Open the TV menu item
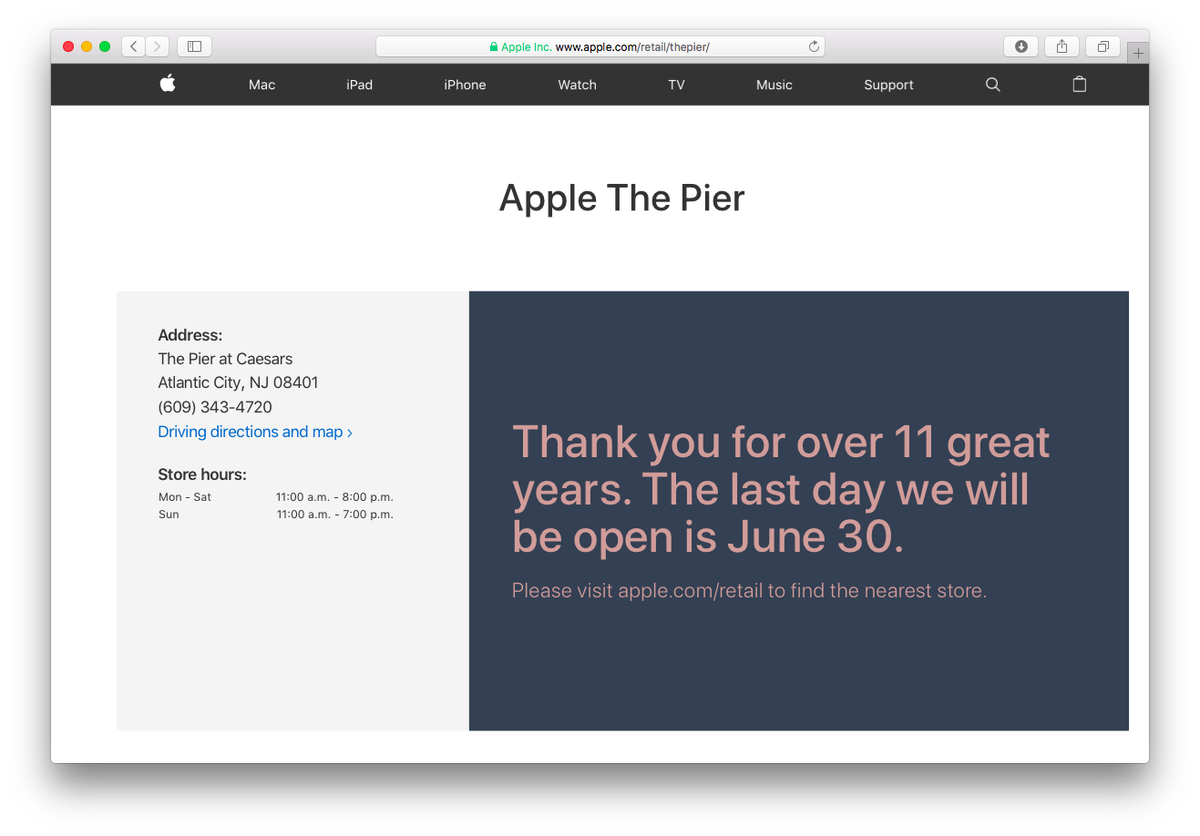The width and height of the screenshot is (1200, 836). click(x=677, y=85)
